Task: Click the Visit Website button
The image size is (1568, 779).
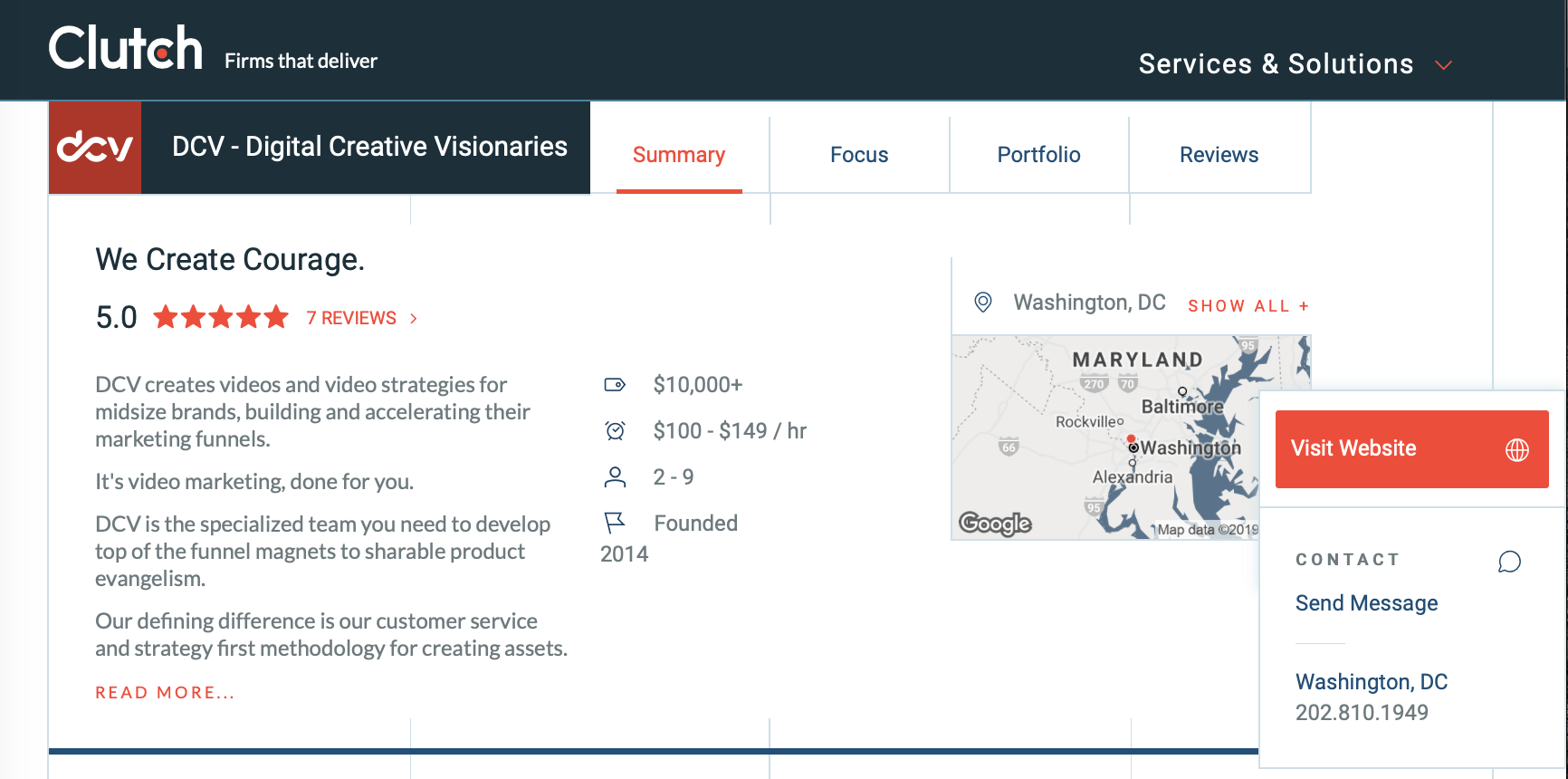Action: coord(1412,449)
